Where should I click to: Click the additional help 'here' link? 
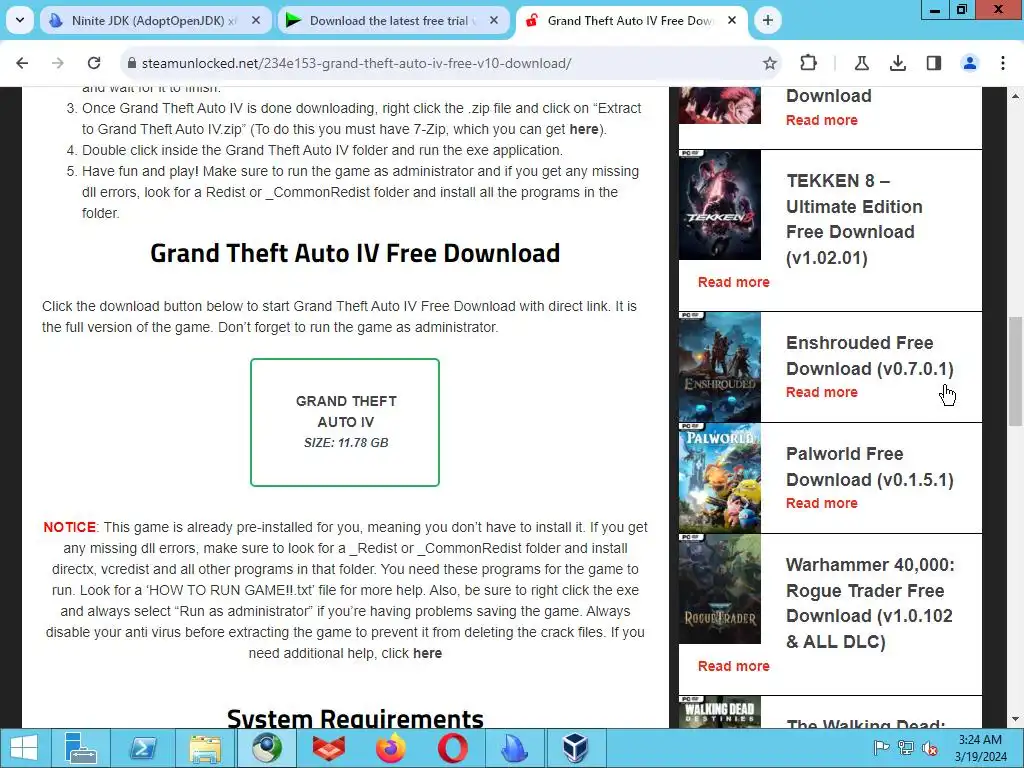pos(427,653)
